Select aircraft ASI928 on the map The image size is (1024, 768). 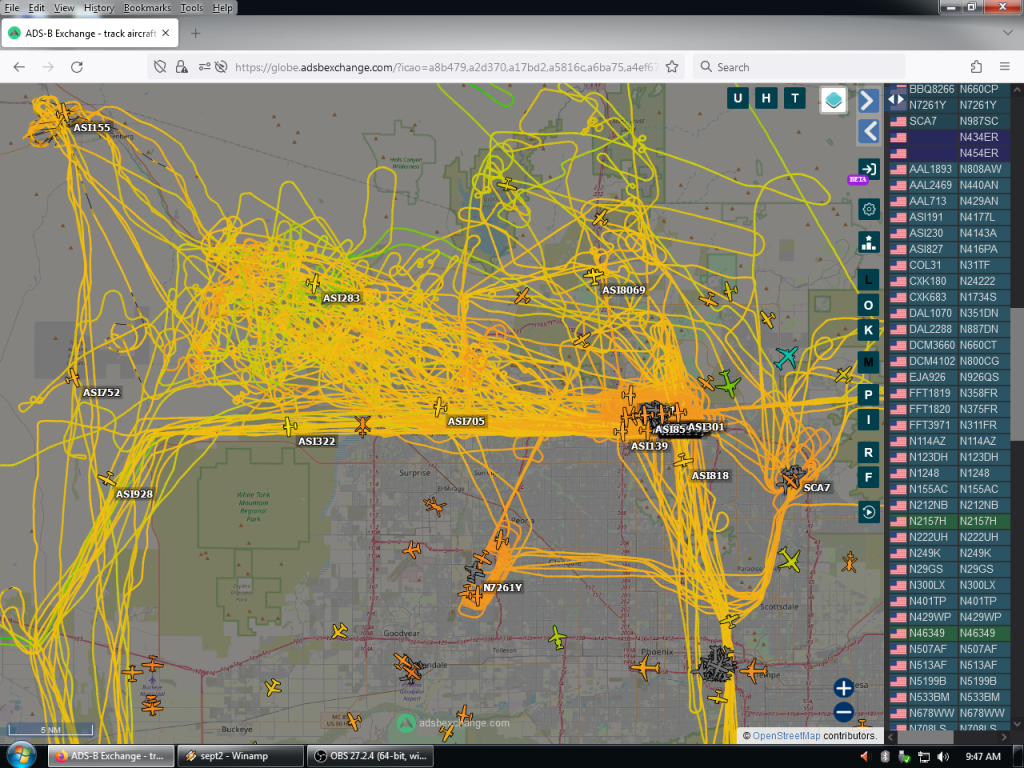[107, 479]
